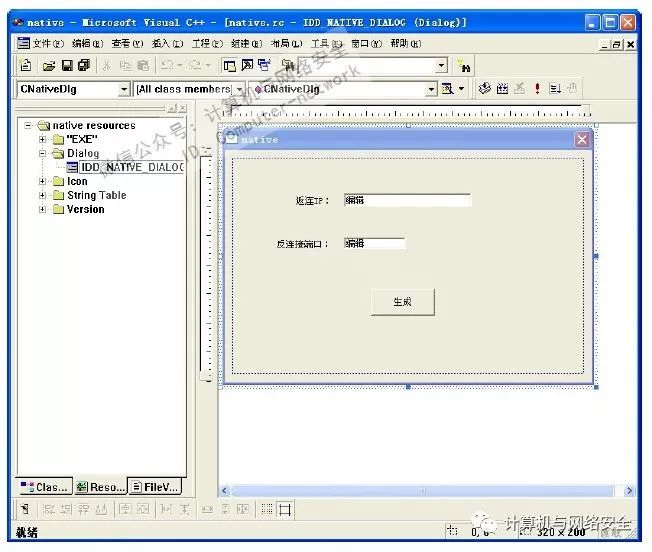This screenshot has width=652, height=552.
Task: Open the 插入 menu
Action: click(x=167, y=43)
